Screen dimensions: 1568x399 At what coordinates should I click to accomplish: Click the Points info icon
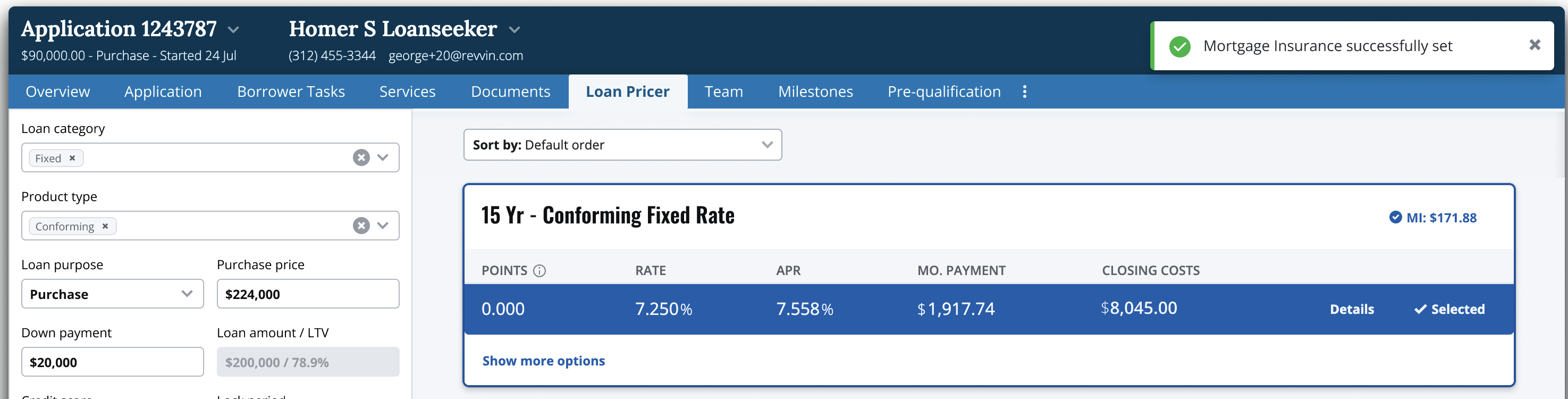(x=539, y=270)
